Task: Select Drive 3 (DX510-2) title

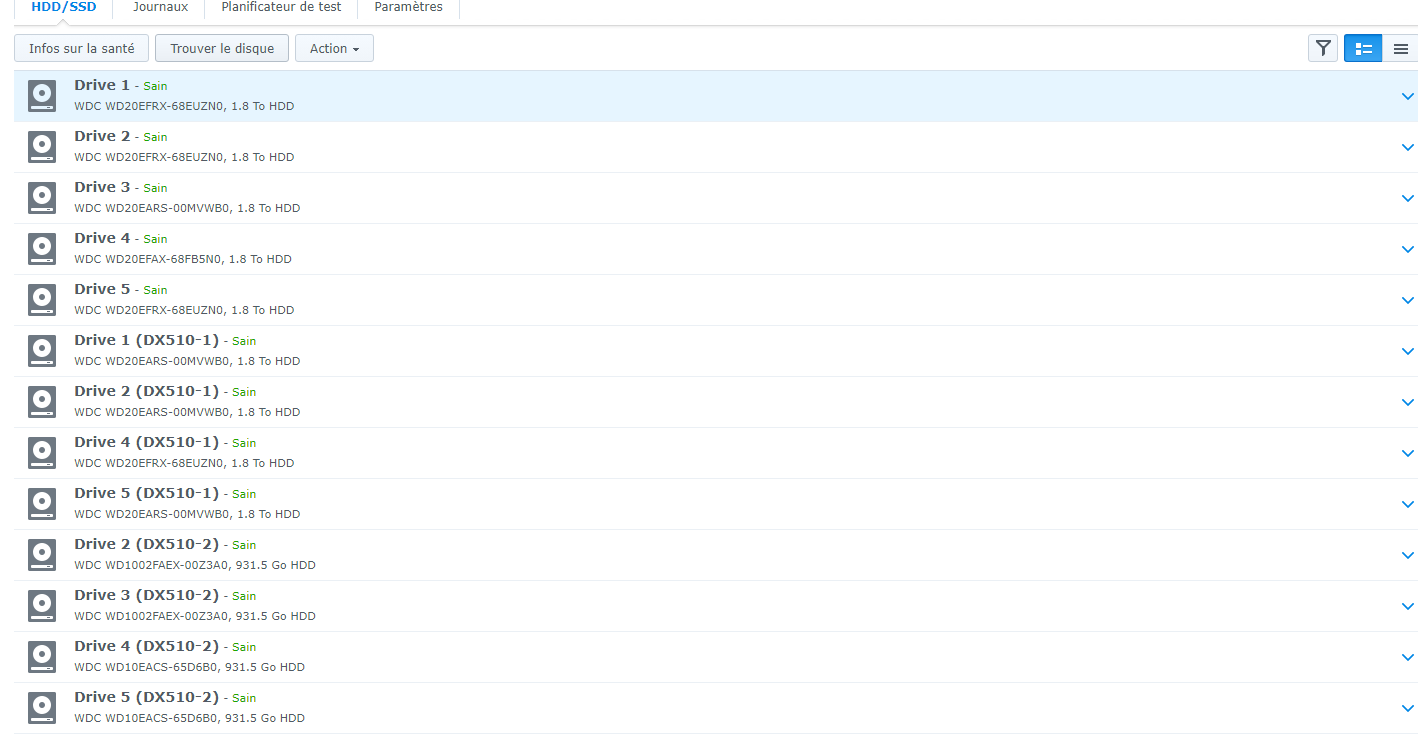Action: point(146,595)
